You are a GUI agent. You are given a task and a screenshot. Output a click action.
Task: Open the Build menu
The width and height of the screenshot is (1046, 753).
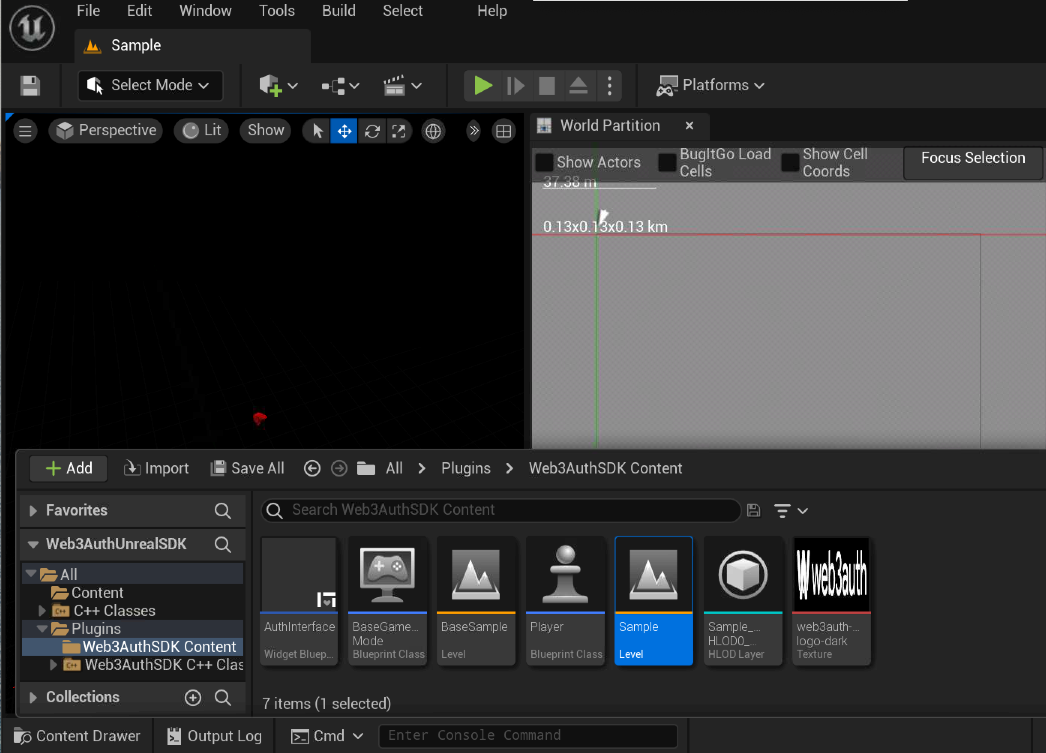pyautogui.click(x=338, y=11)
